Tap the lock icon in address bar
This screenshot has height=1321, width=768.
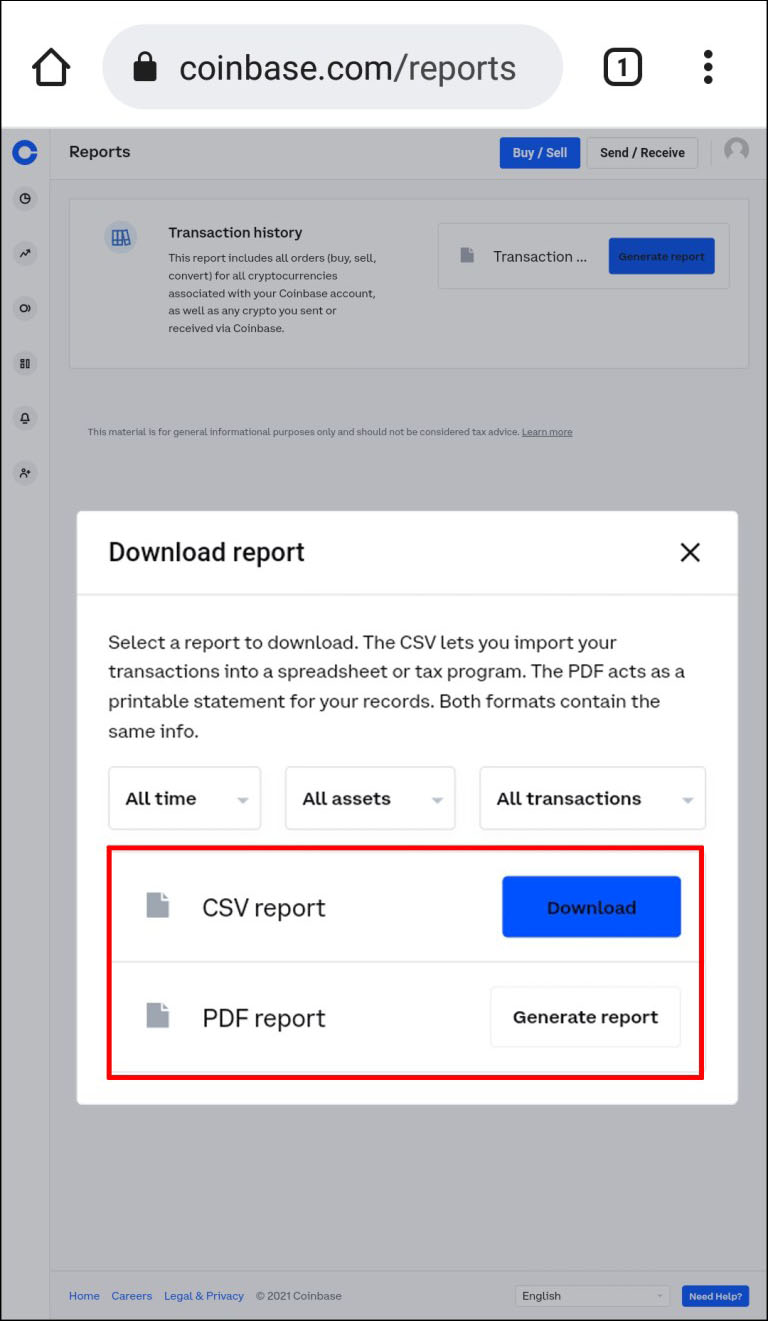coord(145,67)
